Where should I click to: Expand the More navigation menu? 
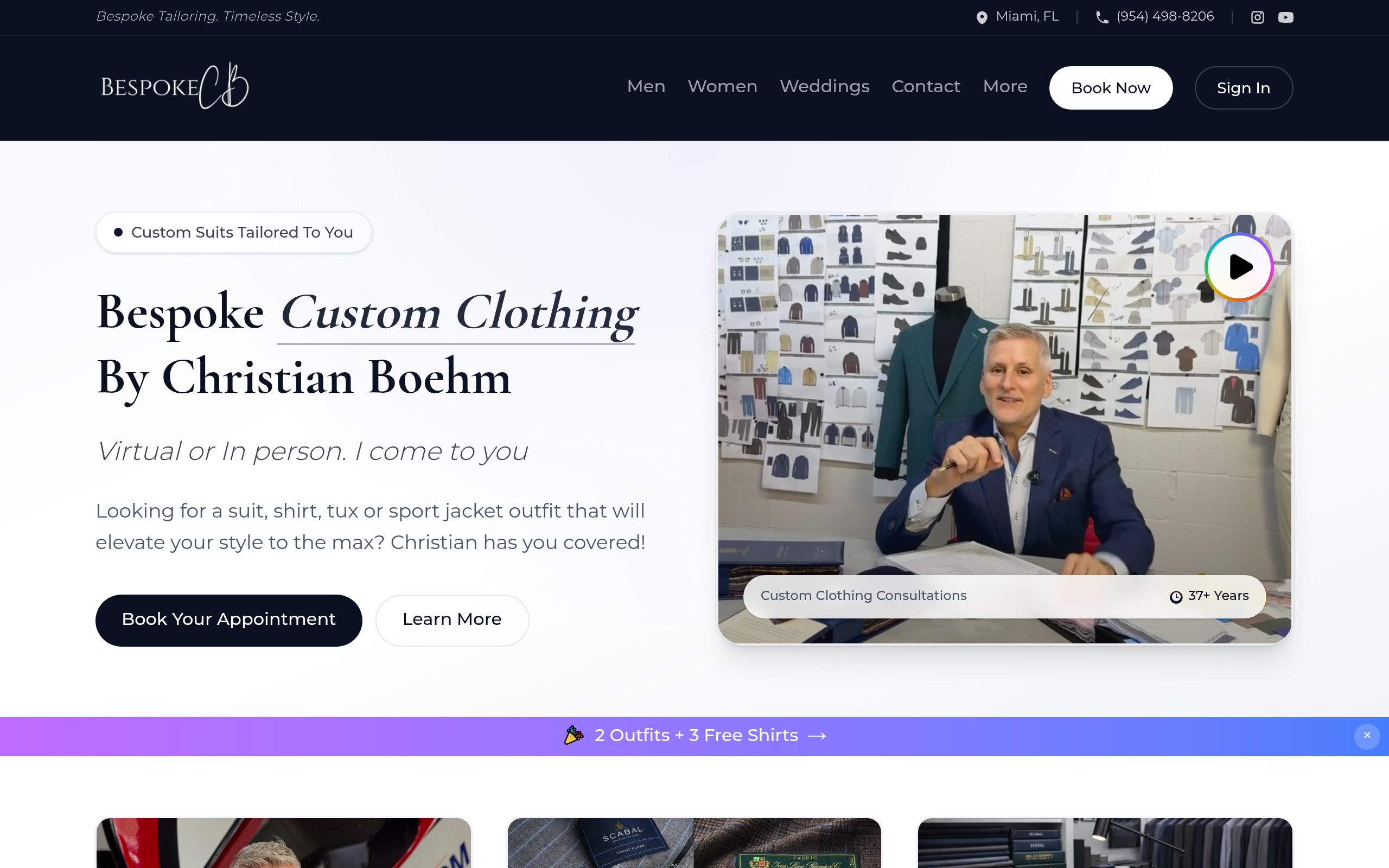[1005, 86]
